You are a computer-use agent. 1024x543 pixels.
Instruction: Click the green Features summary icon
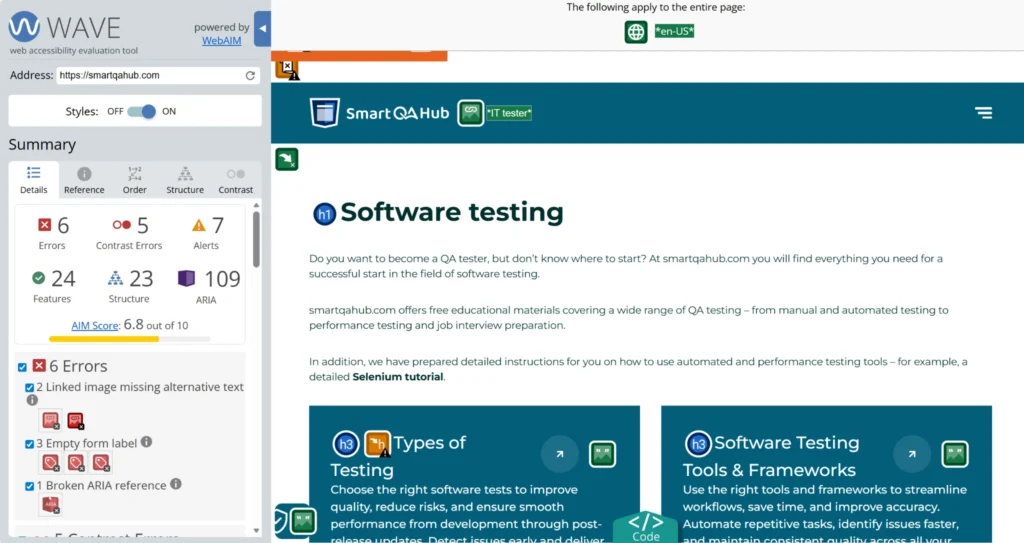tap(39, 278)
